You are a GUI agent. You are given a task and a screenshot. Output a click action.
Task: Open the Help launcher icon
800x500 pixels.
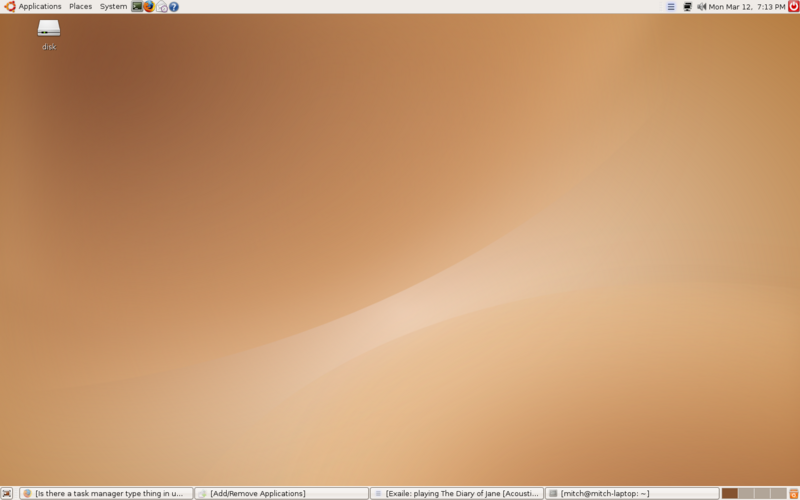[x=174, y=7]
